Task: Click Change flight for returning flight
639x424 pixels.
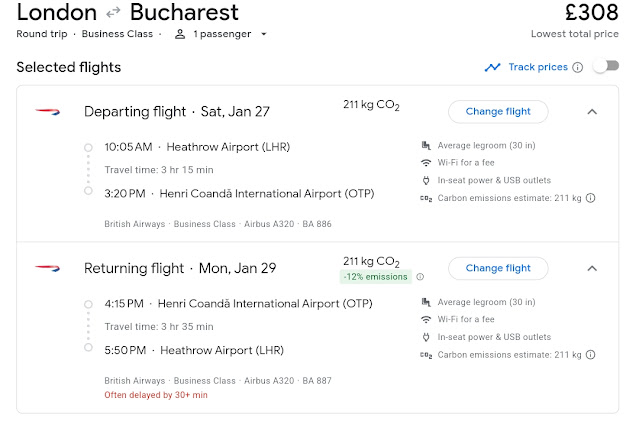Action: click(x=498, y=268)
